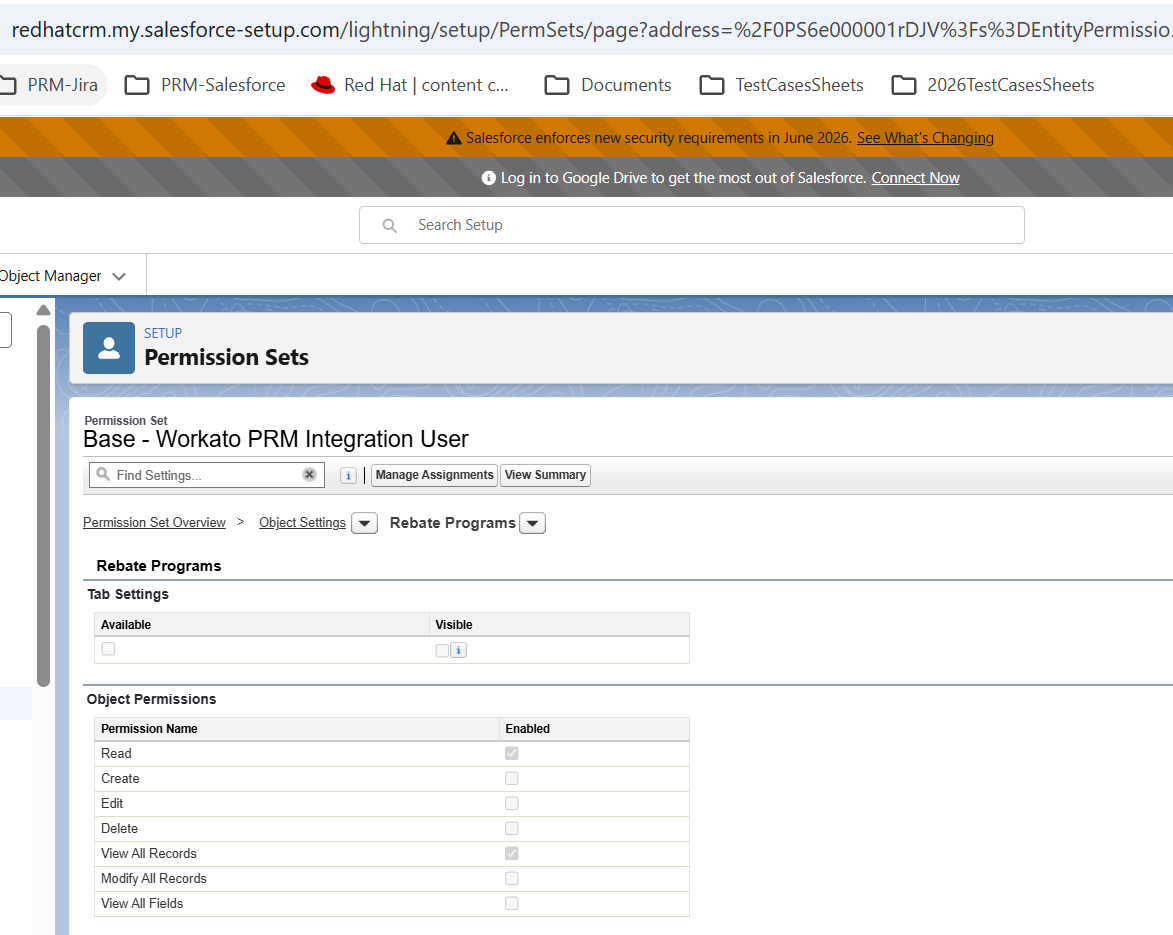Screen dimensions: 1173x935
Task: Click into the Find Settings field
Action: [206, 475]
